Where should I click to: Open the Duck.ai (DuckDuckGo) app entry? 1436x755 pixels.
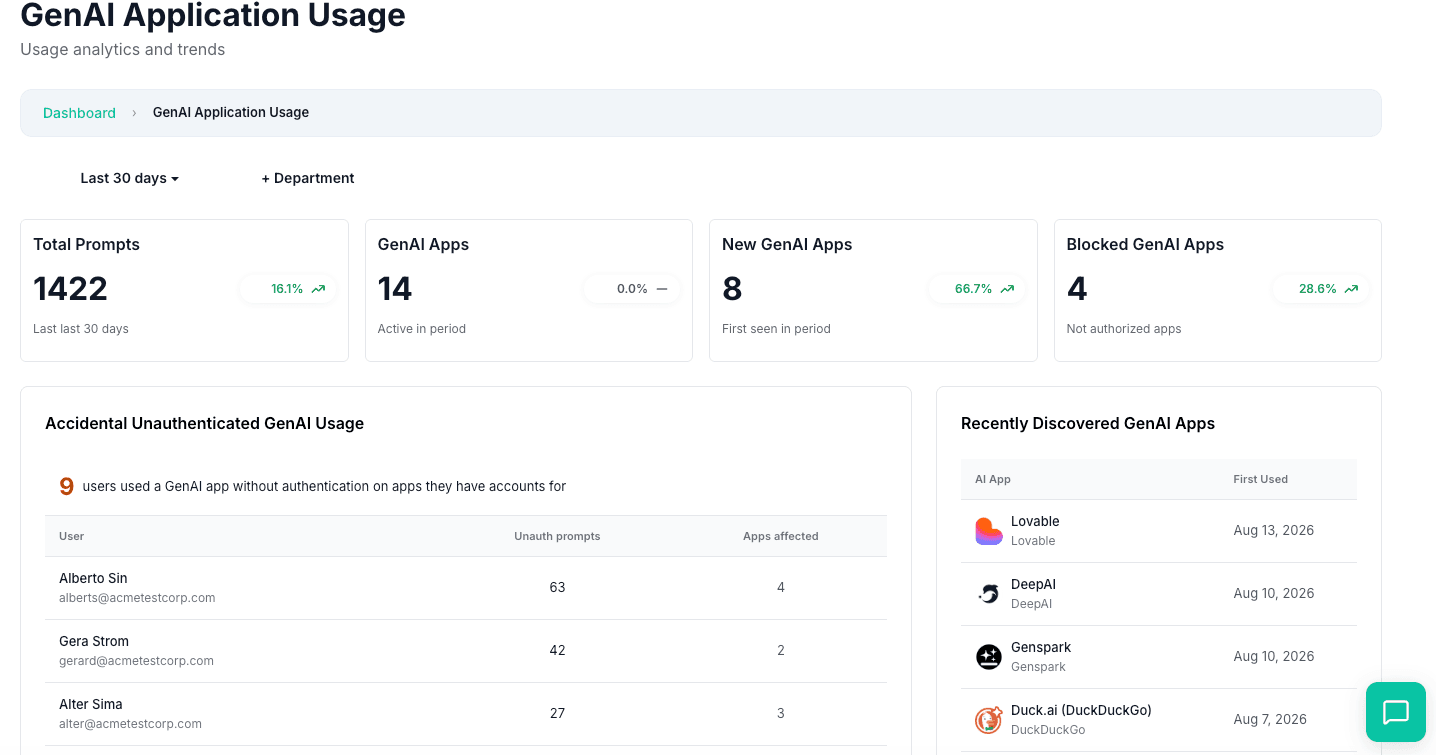(x=1159, y=720)
